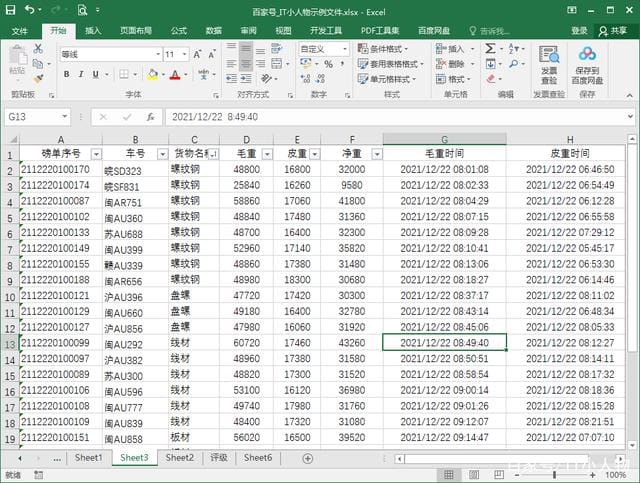Open the number format 自定义 dropdown
The width and height of the screenshot is (640, 483).
(346, 49)
